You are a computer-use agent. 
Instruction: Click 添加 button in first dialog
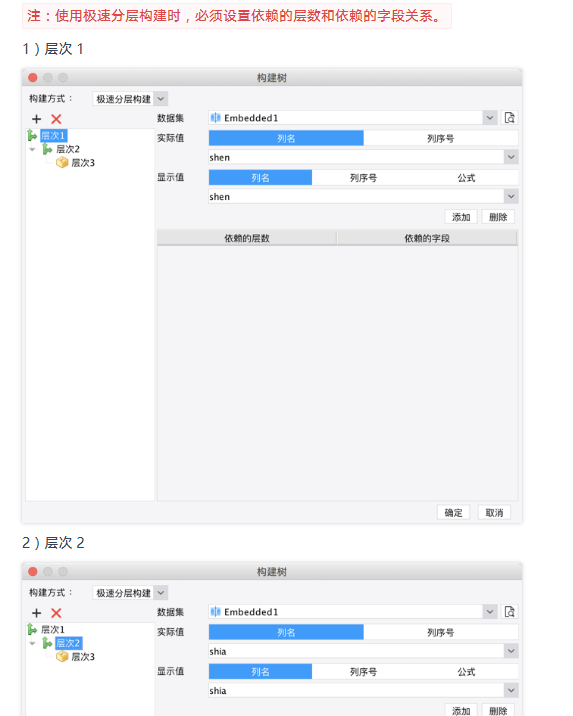click(461, 217)
